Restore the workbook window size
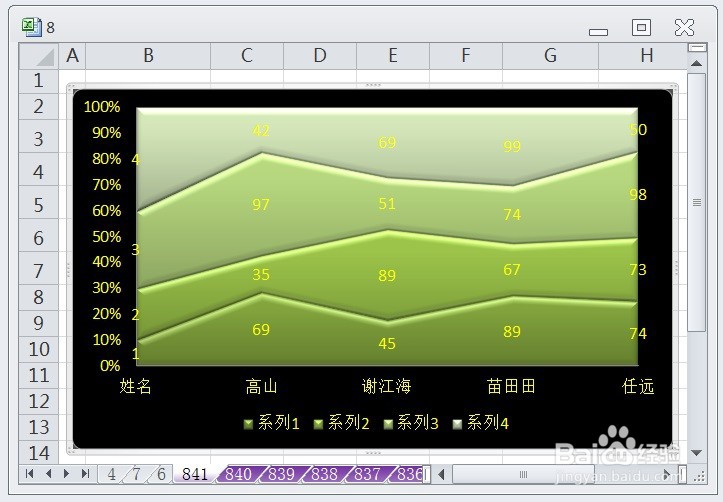 click(641, 27)
